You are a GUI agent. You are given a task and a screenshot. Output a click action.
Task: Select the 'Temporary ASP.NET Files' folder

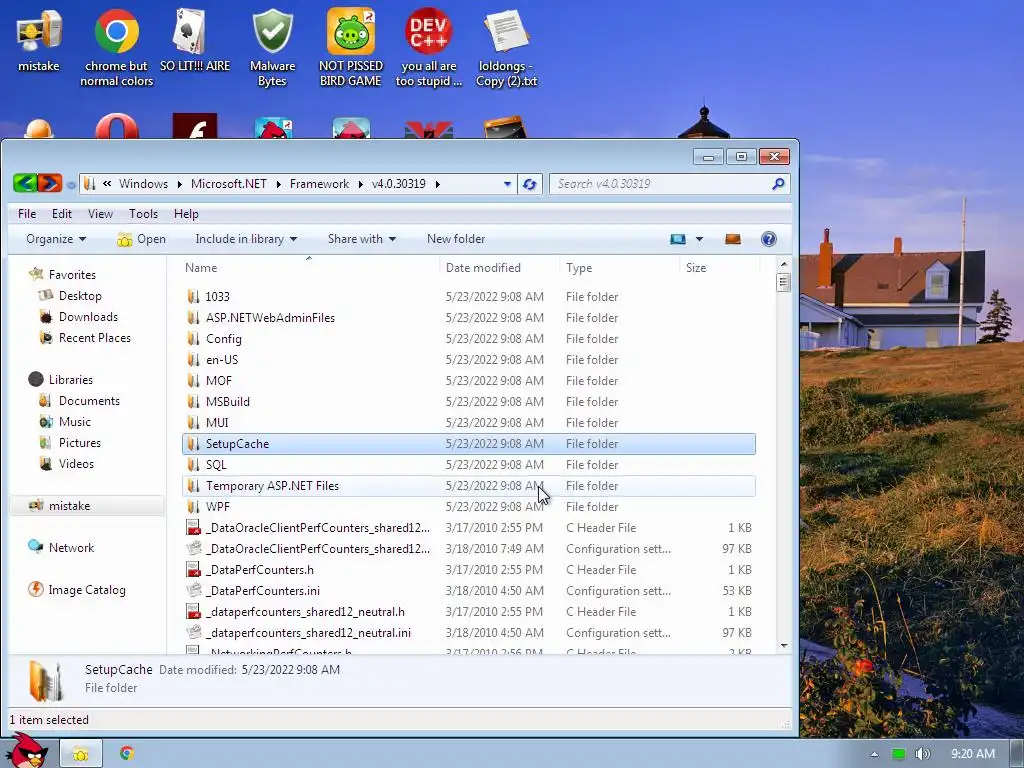(x=468, y=485)
